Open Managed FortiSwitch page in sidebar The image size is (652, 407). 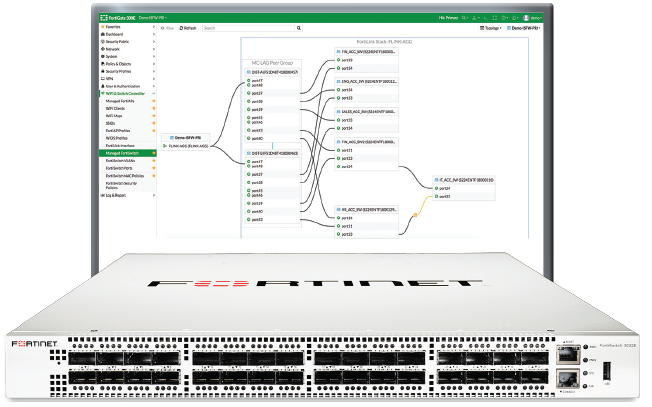point(127,153)
